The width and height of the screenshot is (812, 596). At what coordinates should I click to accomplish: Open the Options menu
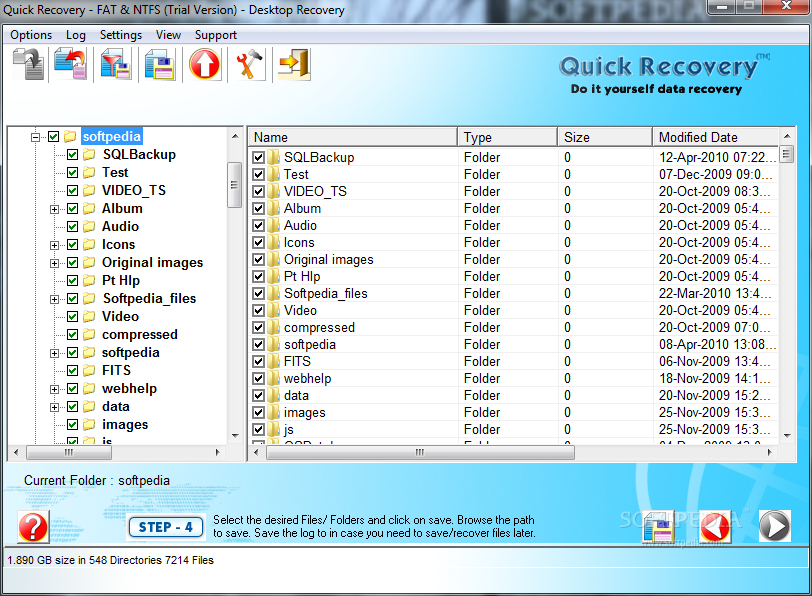[x=31, y=35]
